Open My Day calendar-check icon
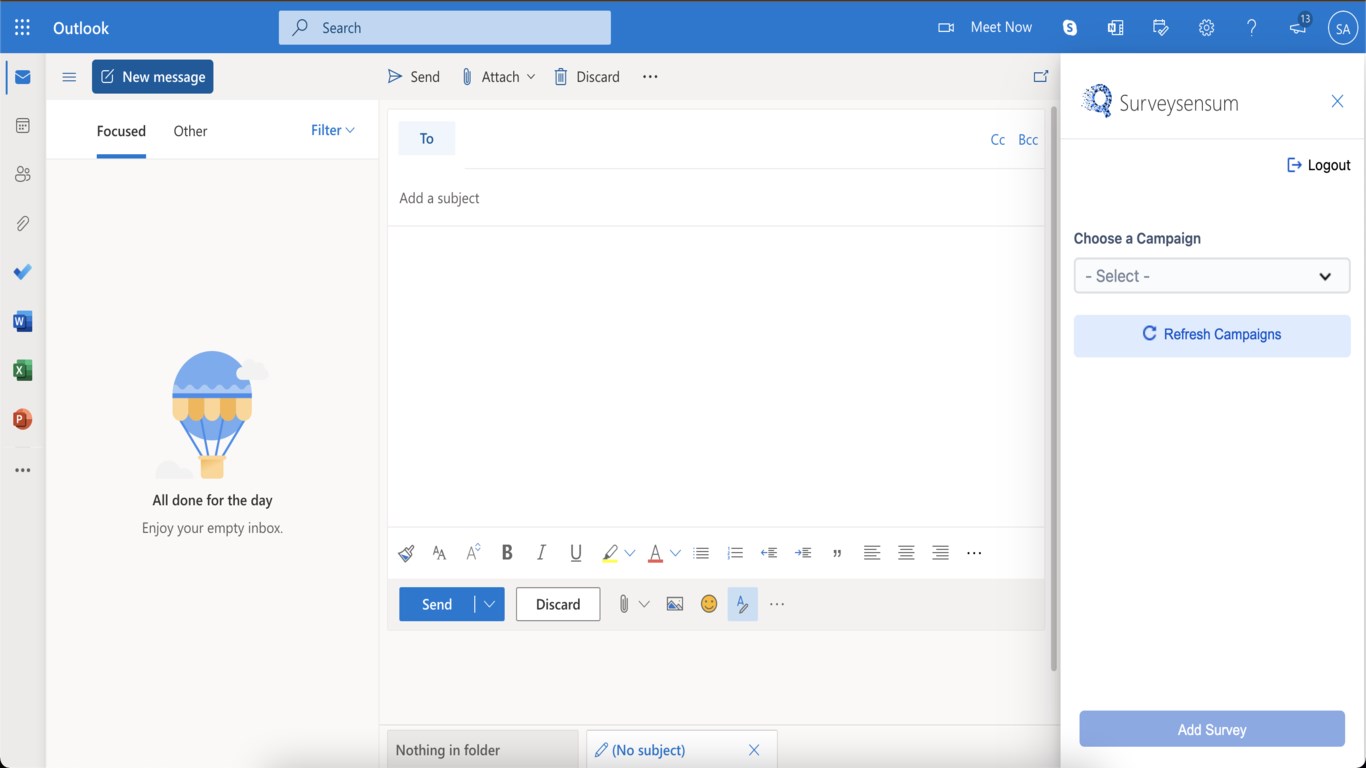The height and width of the screenshot is (768, 1366). [x=1161, y=28]
